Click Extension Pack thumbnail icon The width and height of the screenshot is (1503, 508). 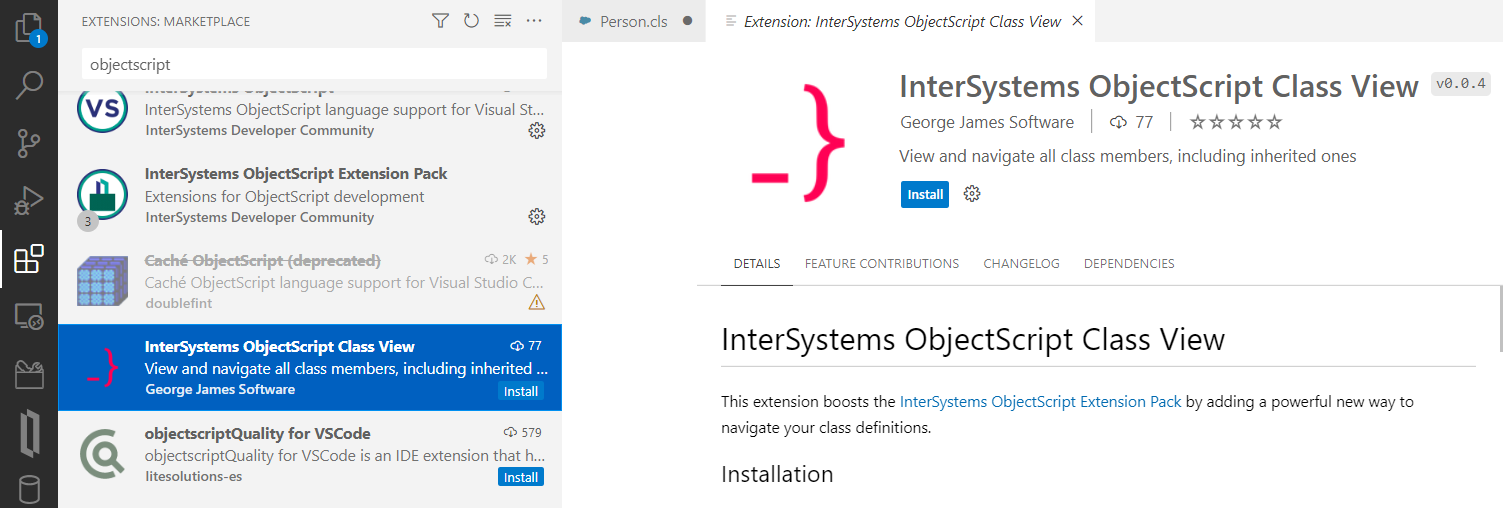point(102,195)
